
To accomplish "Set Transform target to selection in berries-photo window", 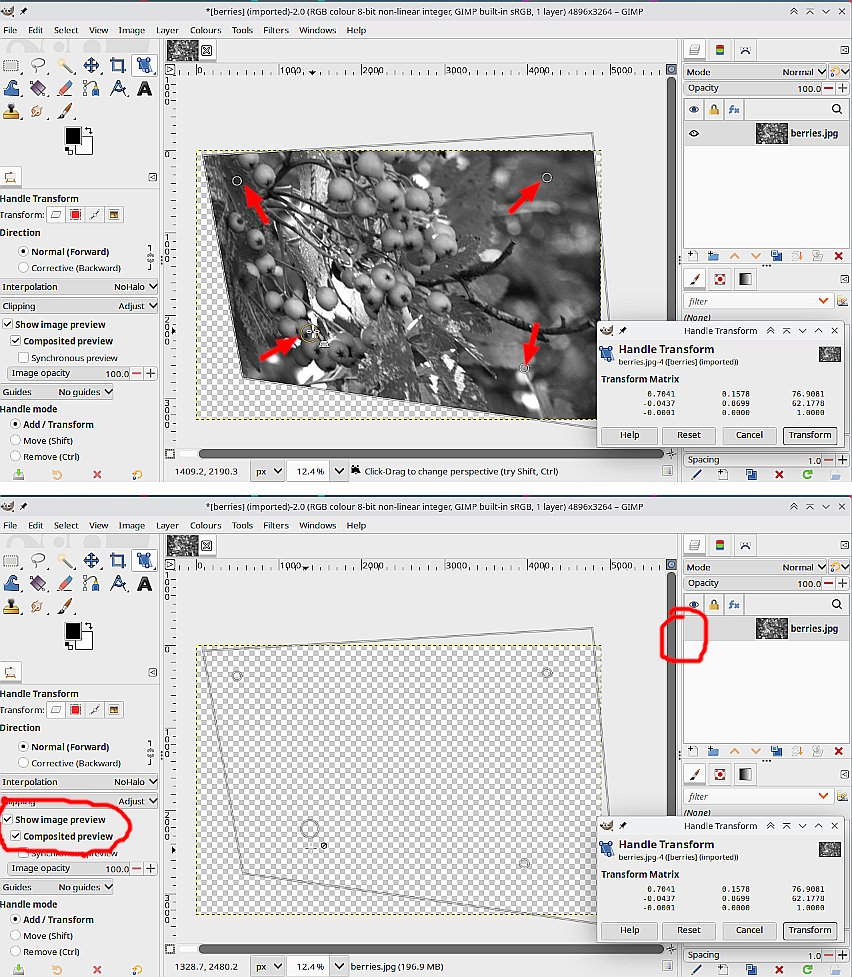I will 75,215.
